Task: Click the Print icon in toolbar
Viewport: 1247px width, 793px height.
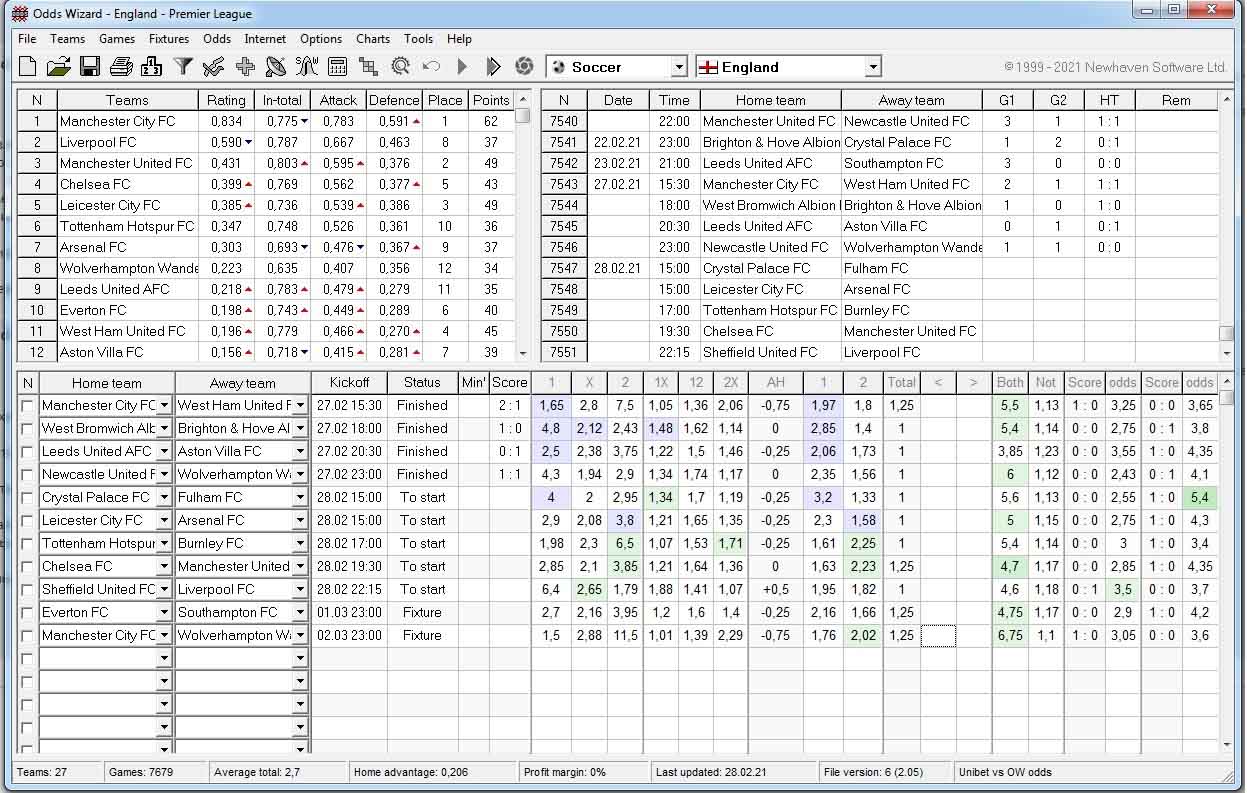Action: click(x=121, y=67)
